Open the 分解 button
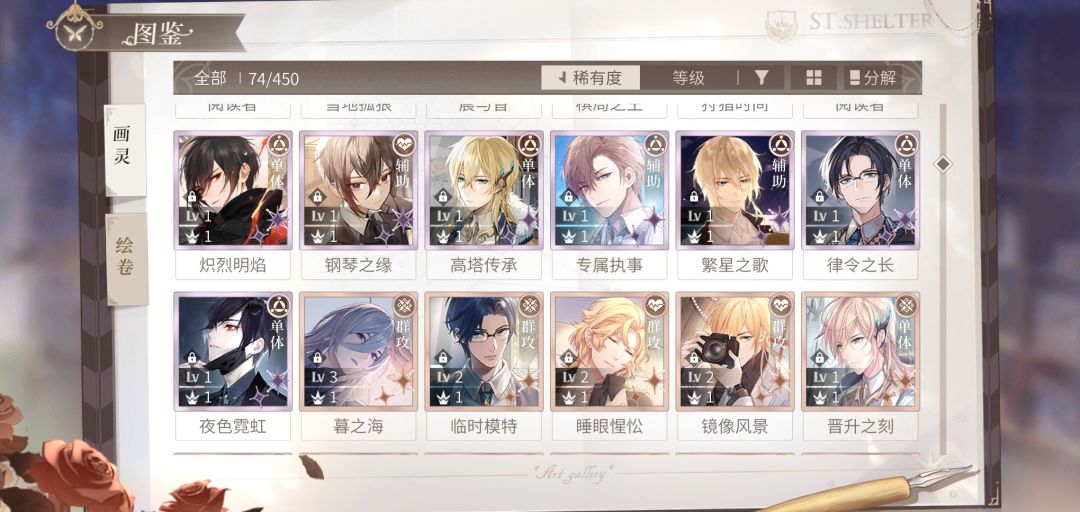 click(873, 78)
